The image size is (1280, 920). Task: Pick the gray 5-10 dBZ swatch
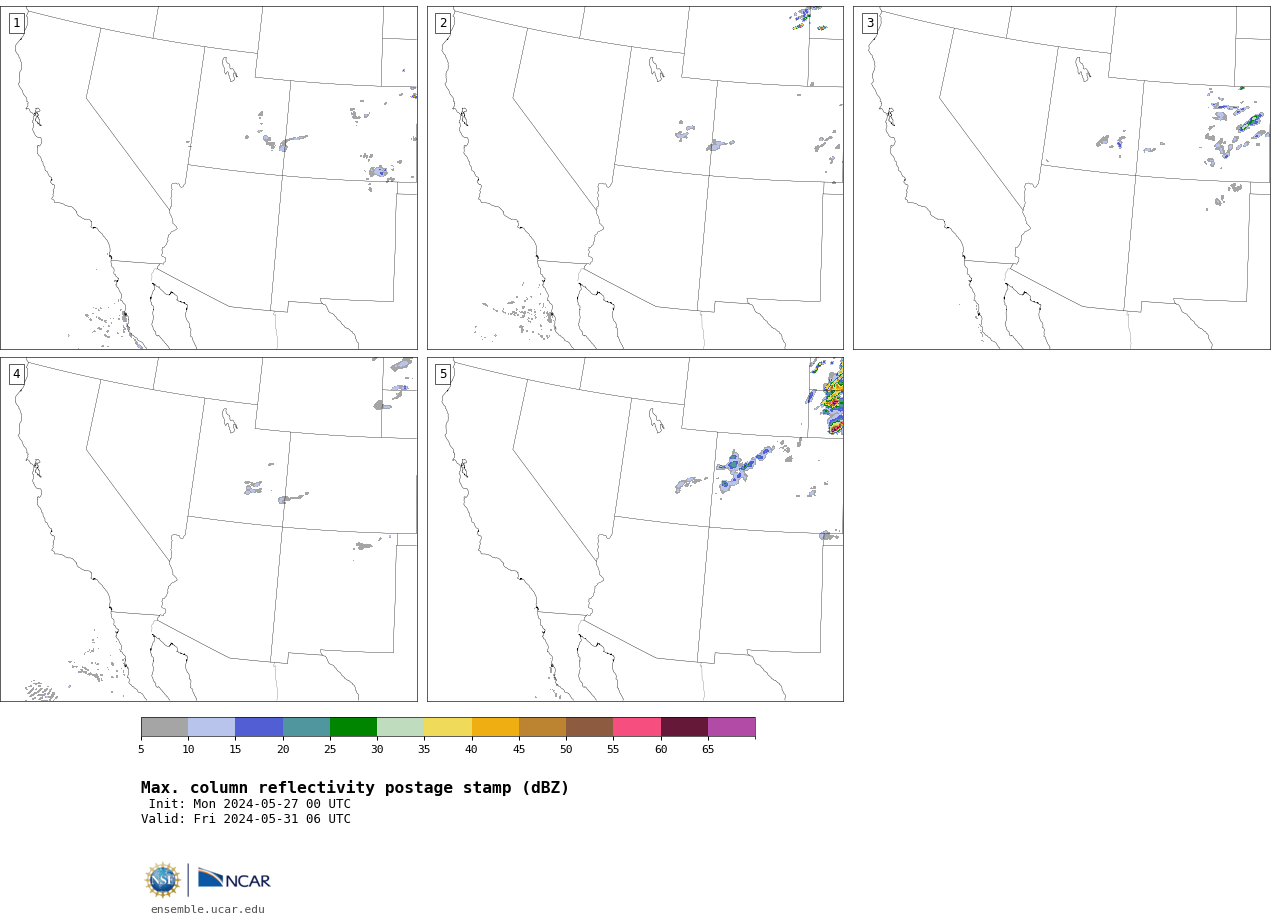pyautogui.click(x=164, y=727)
